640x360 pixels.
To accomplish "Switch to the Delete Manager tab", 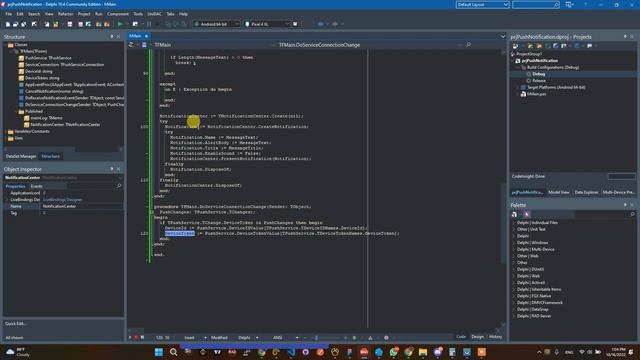I will pyautogui.click(x=20, y=156).
